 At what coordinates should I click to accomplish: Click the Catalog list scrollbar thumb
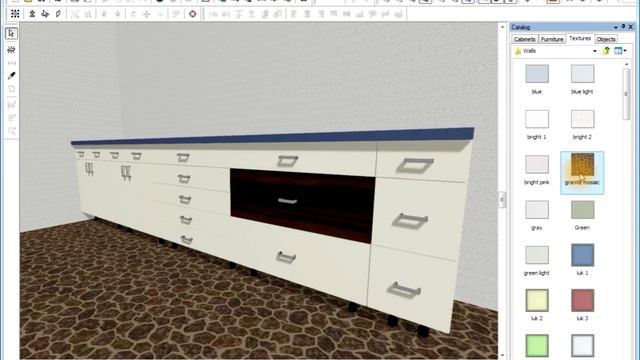[x=626, y=94]
